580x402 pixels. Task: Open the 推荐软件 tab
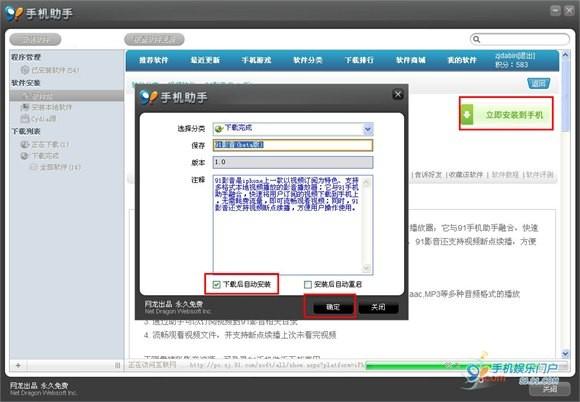154,60
